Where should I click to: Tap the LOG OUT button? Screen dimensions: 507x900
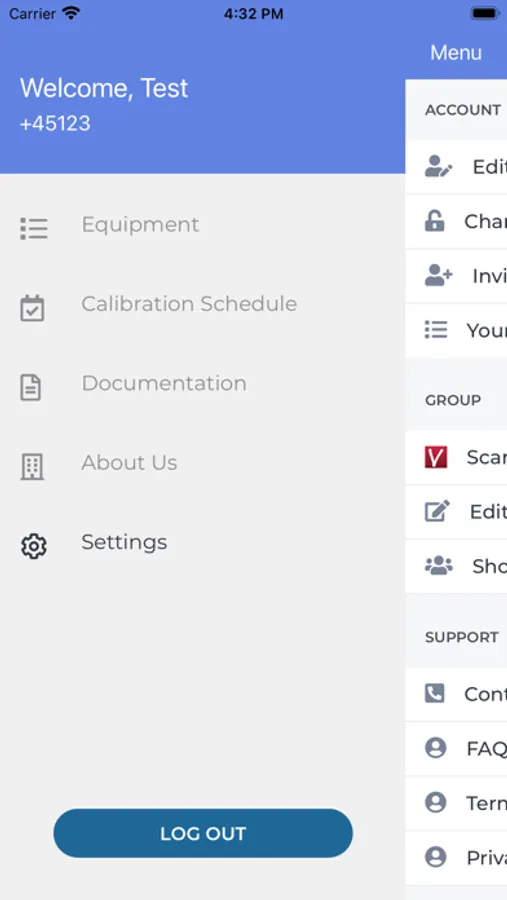(x=203, y=833)
